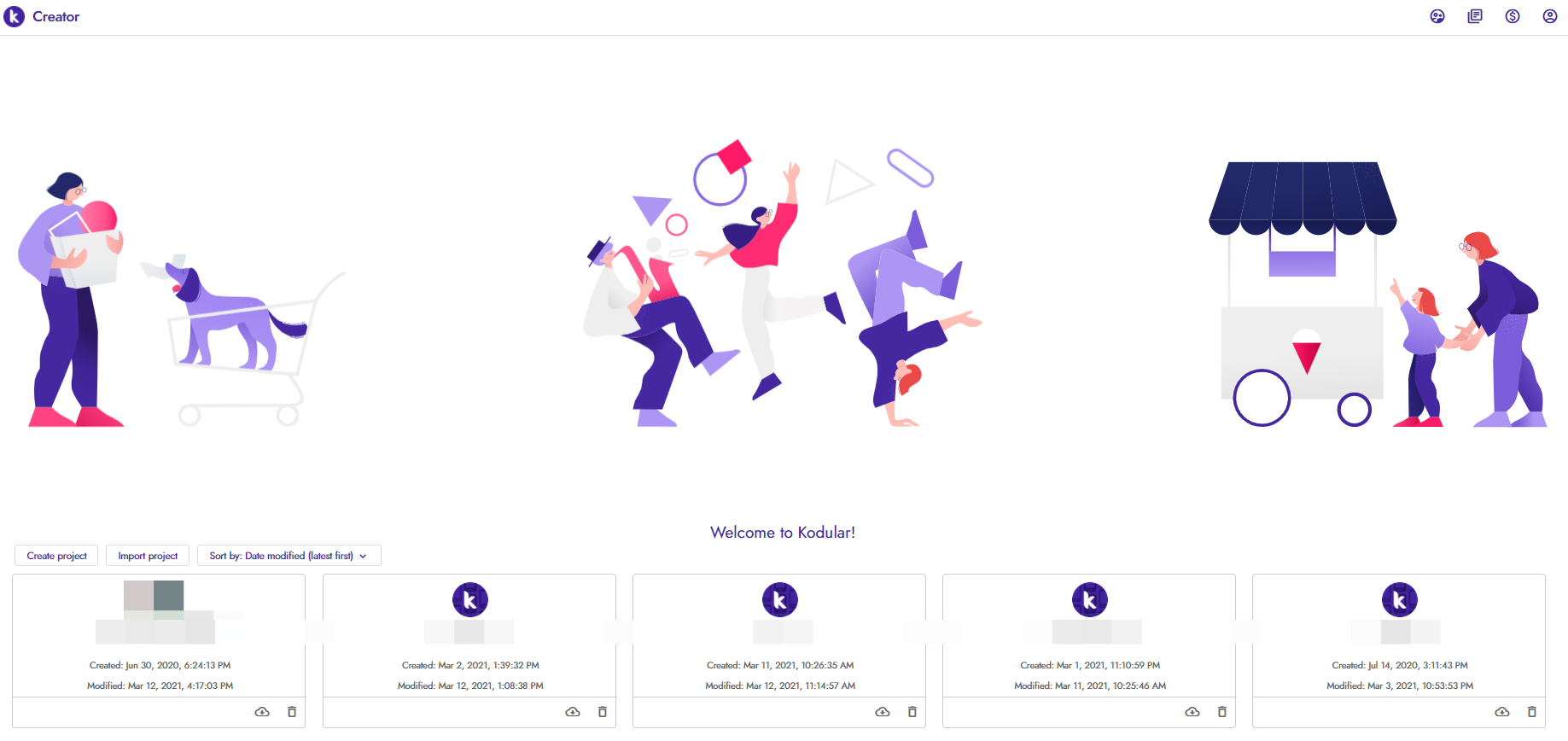Open the project card created Jun 30, 2020
The height and width of the screenshot is (741, 1568).
pos(159,636)
